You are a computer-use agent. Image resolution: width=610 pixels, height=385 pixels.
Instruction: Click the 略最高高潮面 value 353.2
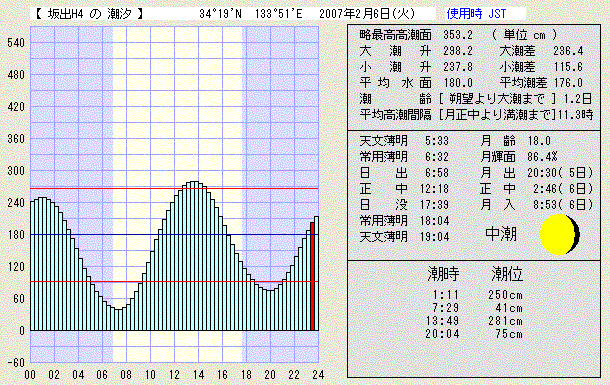point(458,35)
